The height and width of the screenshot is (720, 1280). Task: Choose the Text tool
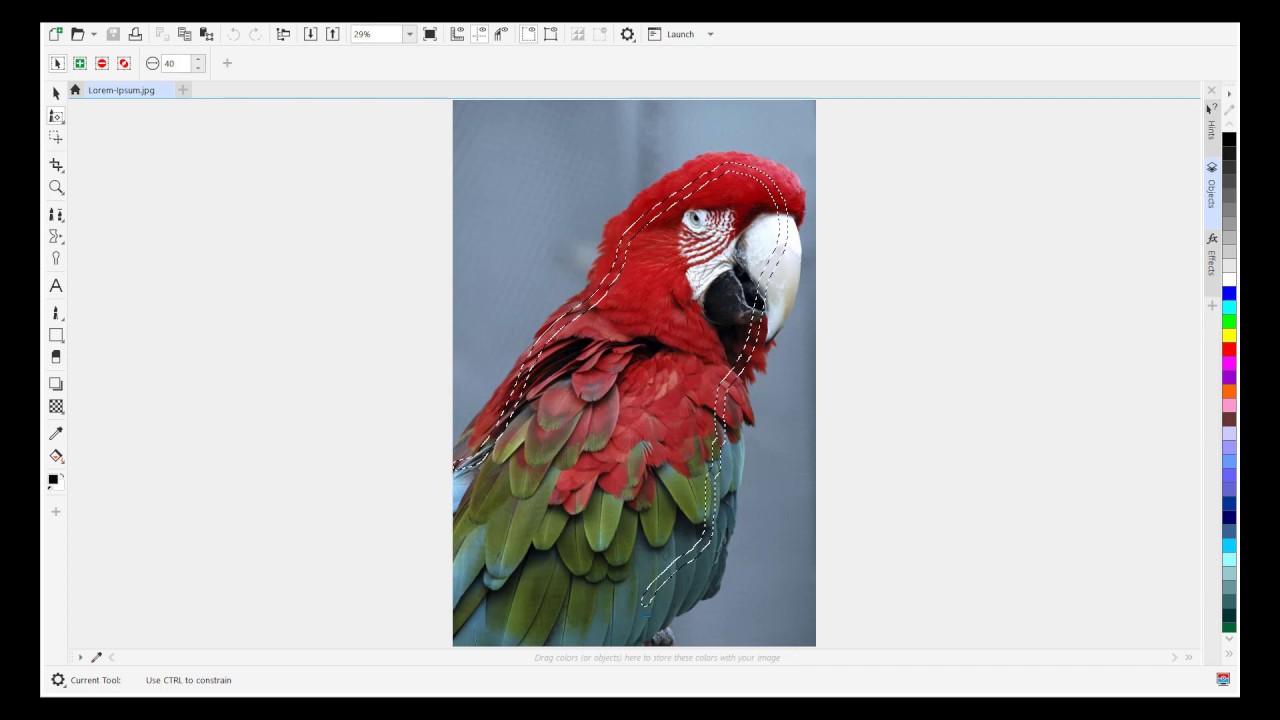[x=56, y=286]
